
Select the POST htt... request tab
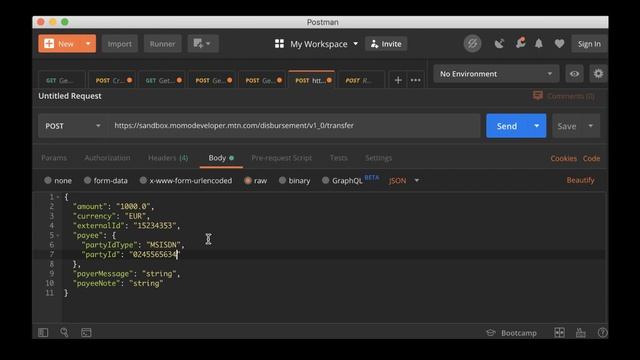point(312,80)
